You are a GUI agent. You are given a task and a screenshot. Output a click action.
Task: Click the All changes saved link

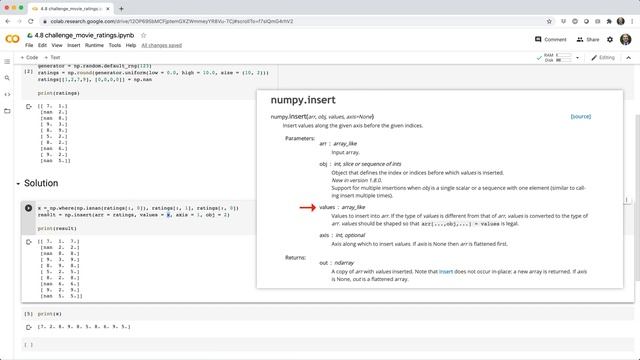click(162, 45)
